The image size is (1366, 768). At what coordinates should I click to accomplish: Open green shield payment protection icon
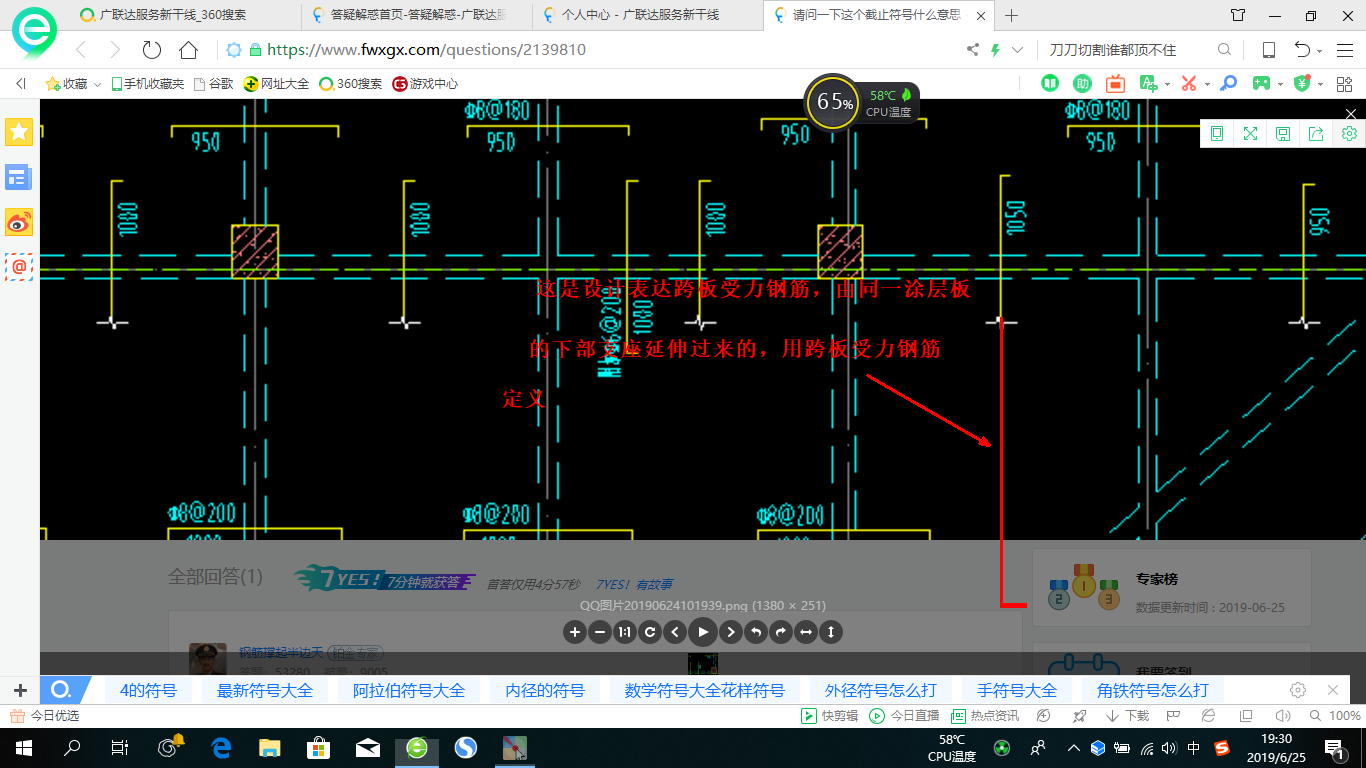(x=1302, y=84)
